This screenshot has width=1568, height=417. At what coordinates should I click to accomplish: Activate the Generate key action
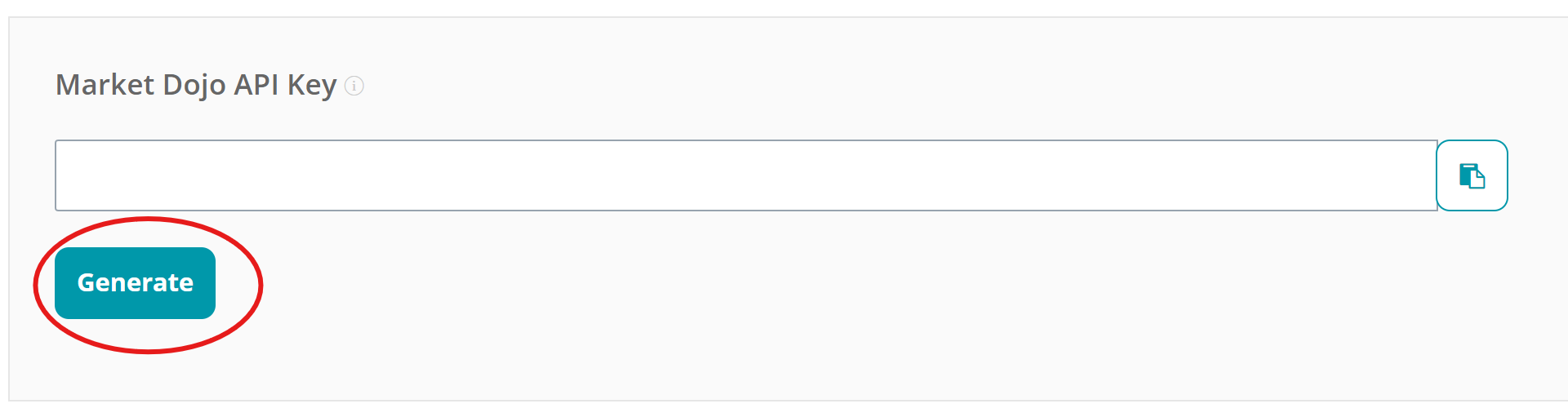click(x=135, y=282)
